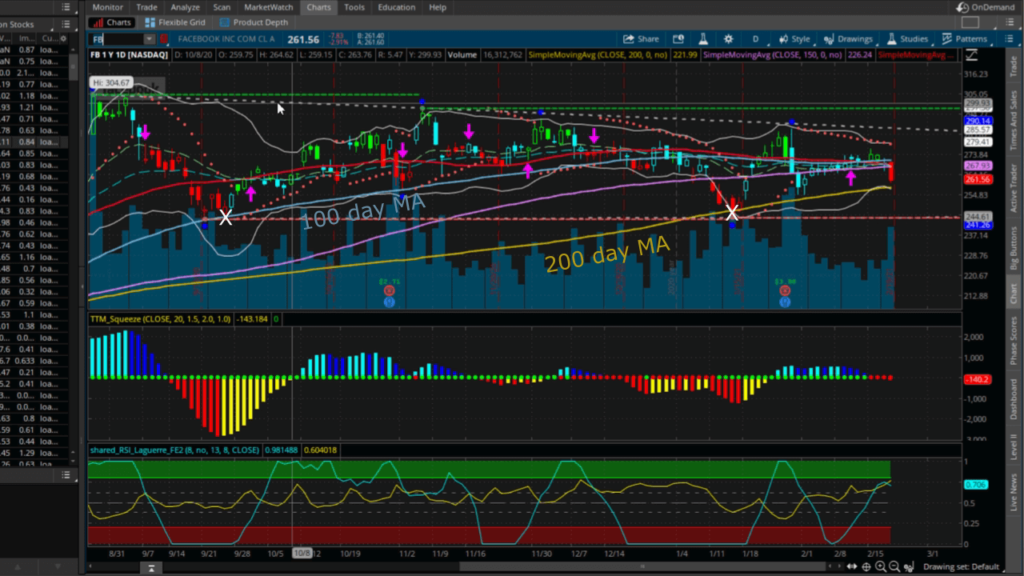Click the scroll-to-latest icon below the chart
Image resolution: width=1024 pixels, height=576 pixels.
(151, 568)
